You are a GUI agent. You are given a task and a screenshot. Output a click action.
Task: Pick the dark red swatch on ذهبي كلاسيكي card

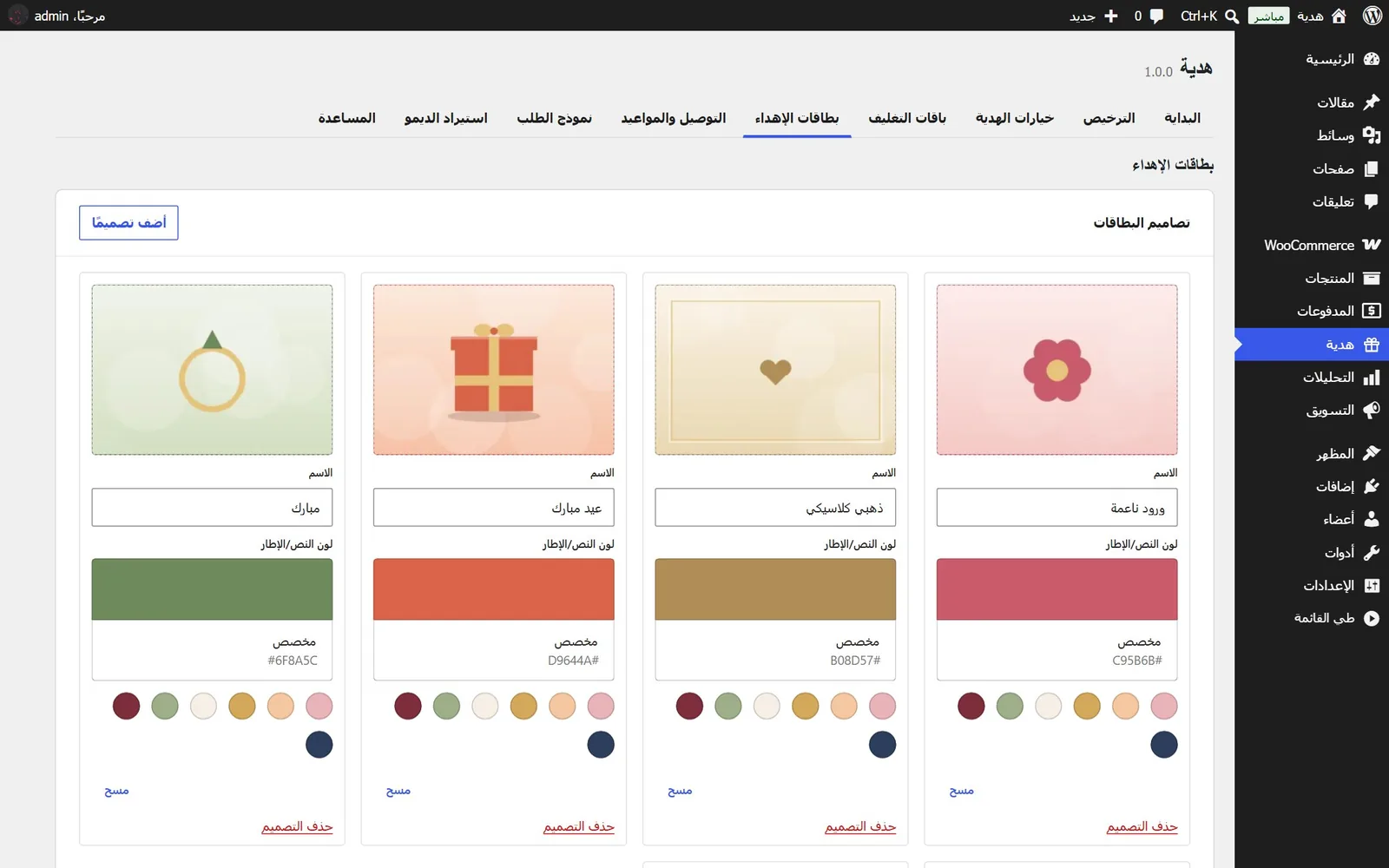tap(689, 706)
